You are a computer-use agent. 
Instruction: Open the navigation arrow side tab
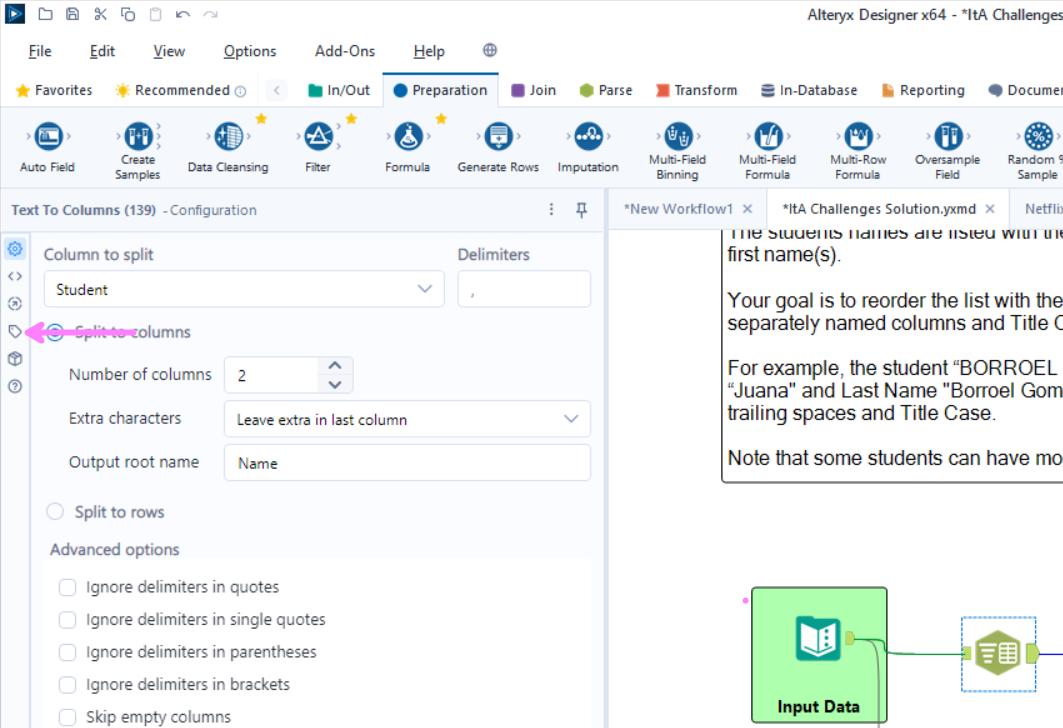click(x=15, y=304)
